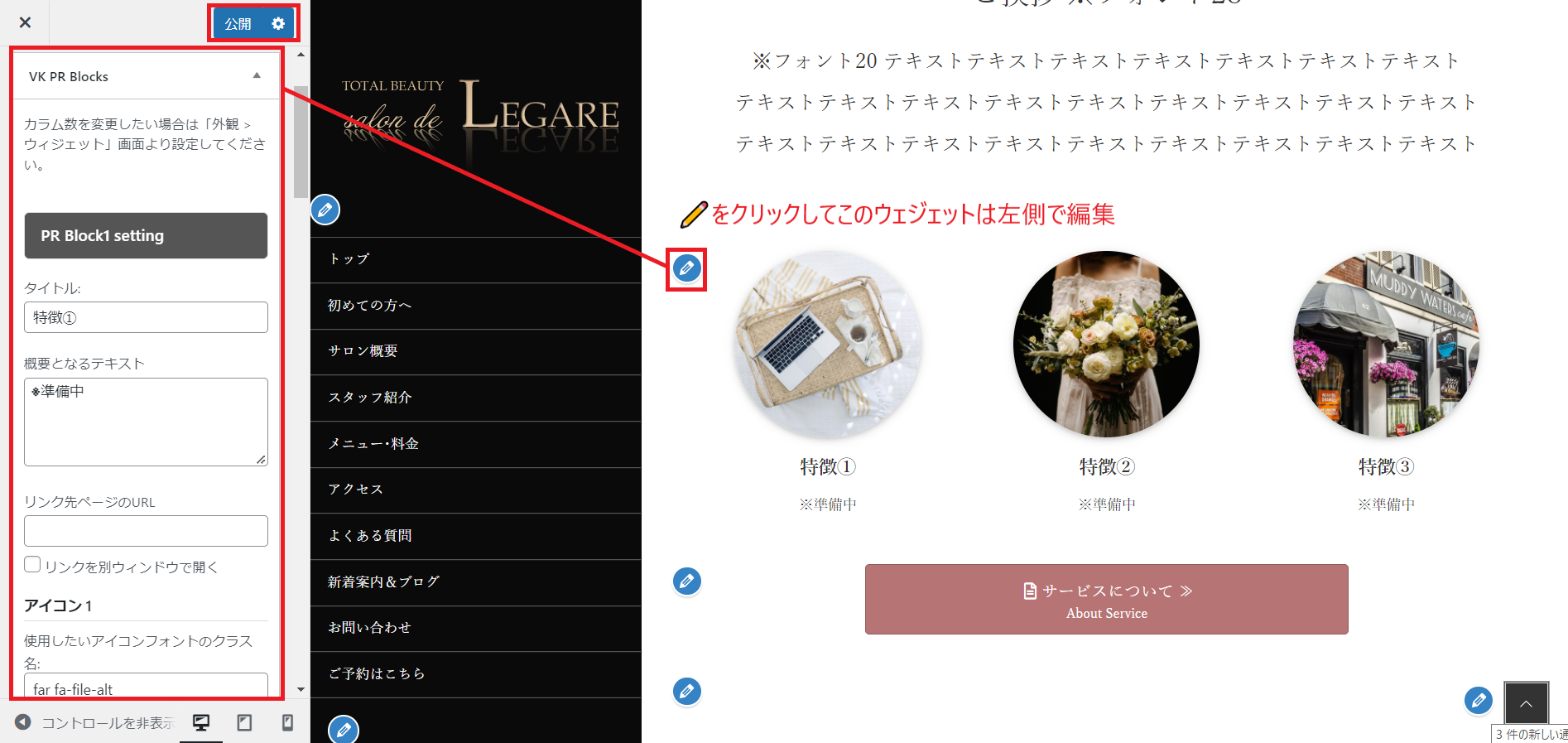Click the edit pencil above the トップ menu

point(325,210)
